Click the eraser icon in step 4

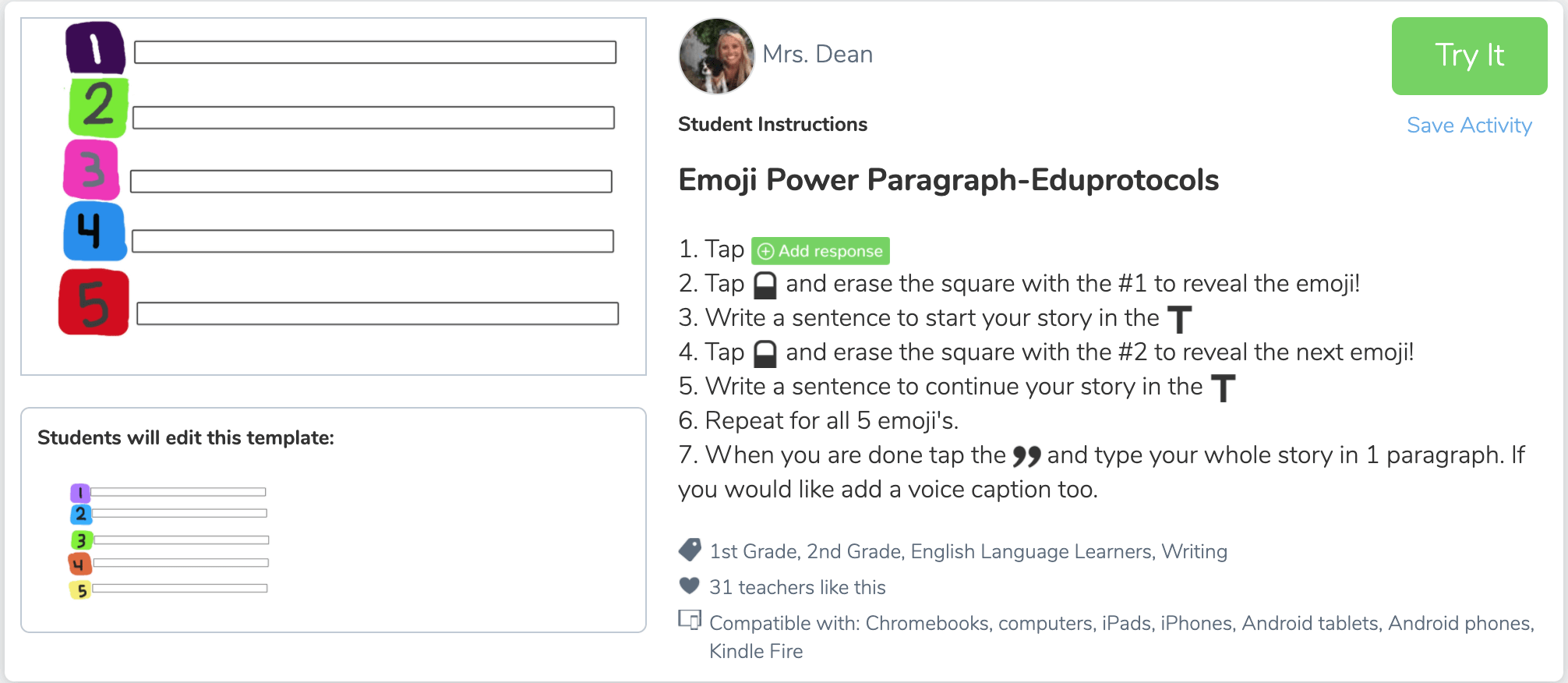[x=765, y=354]
